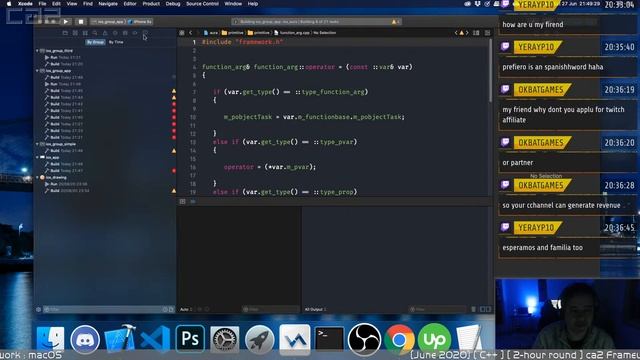
Task: Open the Project navigator folder icon
Action: (x=65, y=33)
